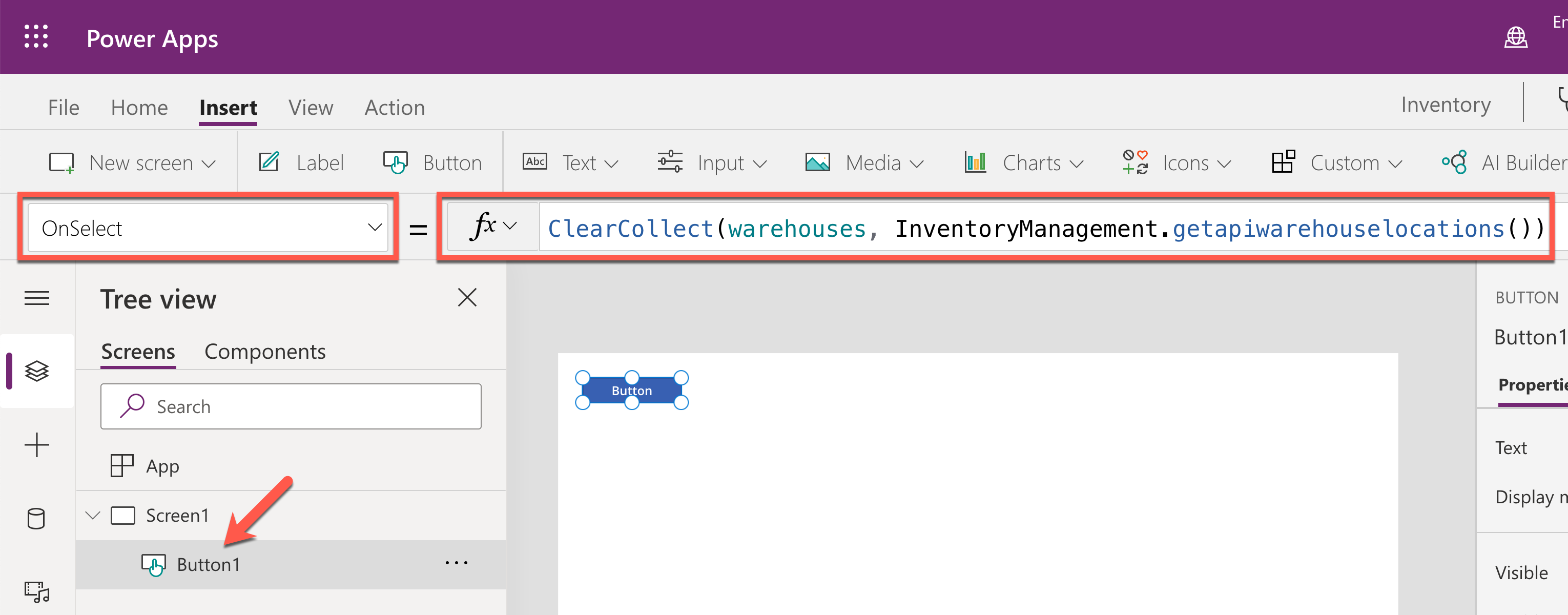
Task: Click the Charts bar graph icon
Action: 975,162
